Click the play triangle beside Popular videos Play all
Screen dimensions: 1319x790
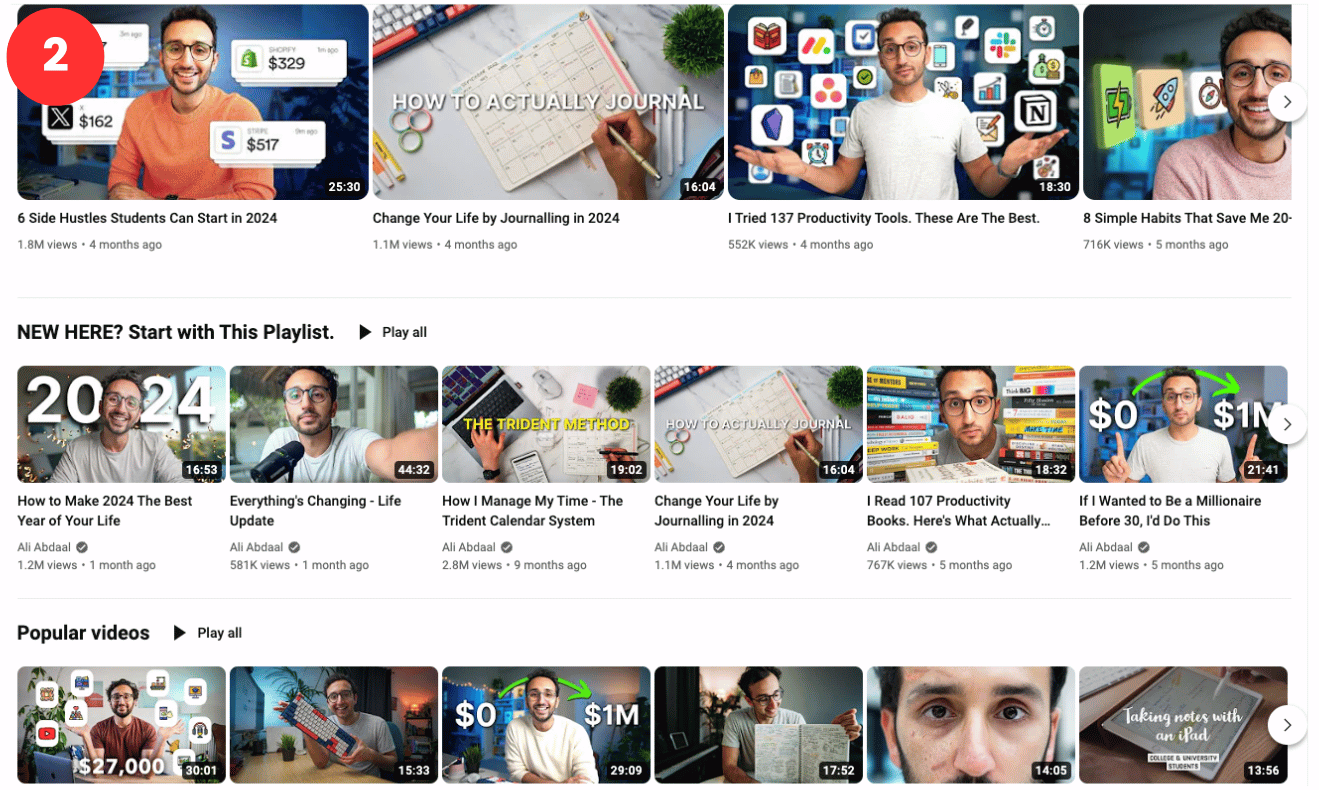click(x=179, y=632)
